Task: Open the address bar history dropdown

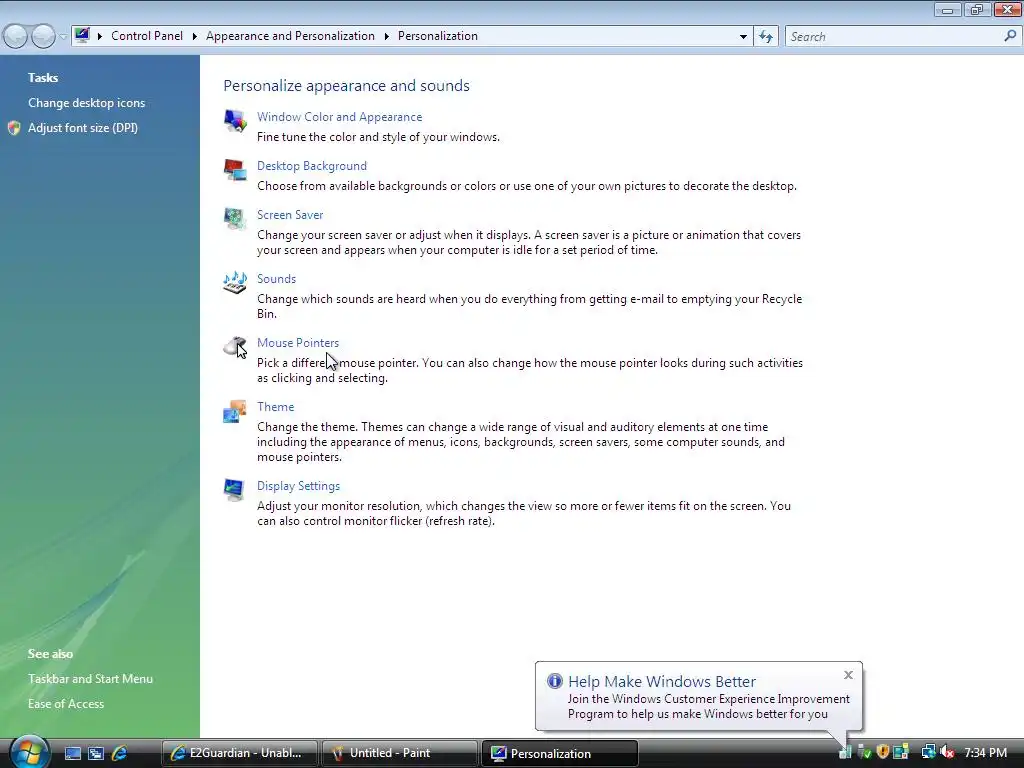Action: (x=743, y=37)
